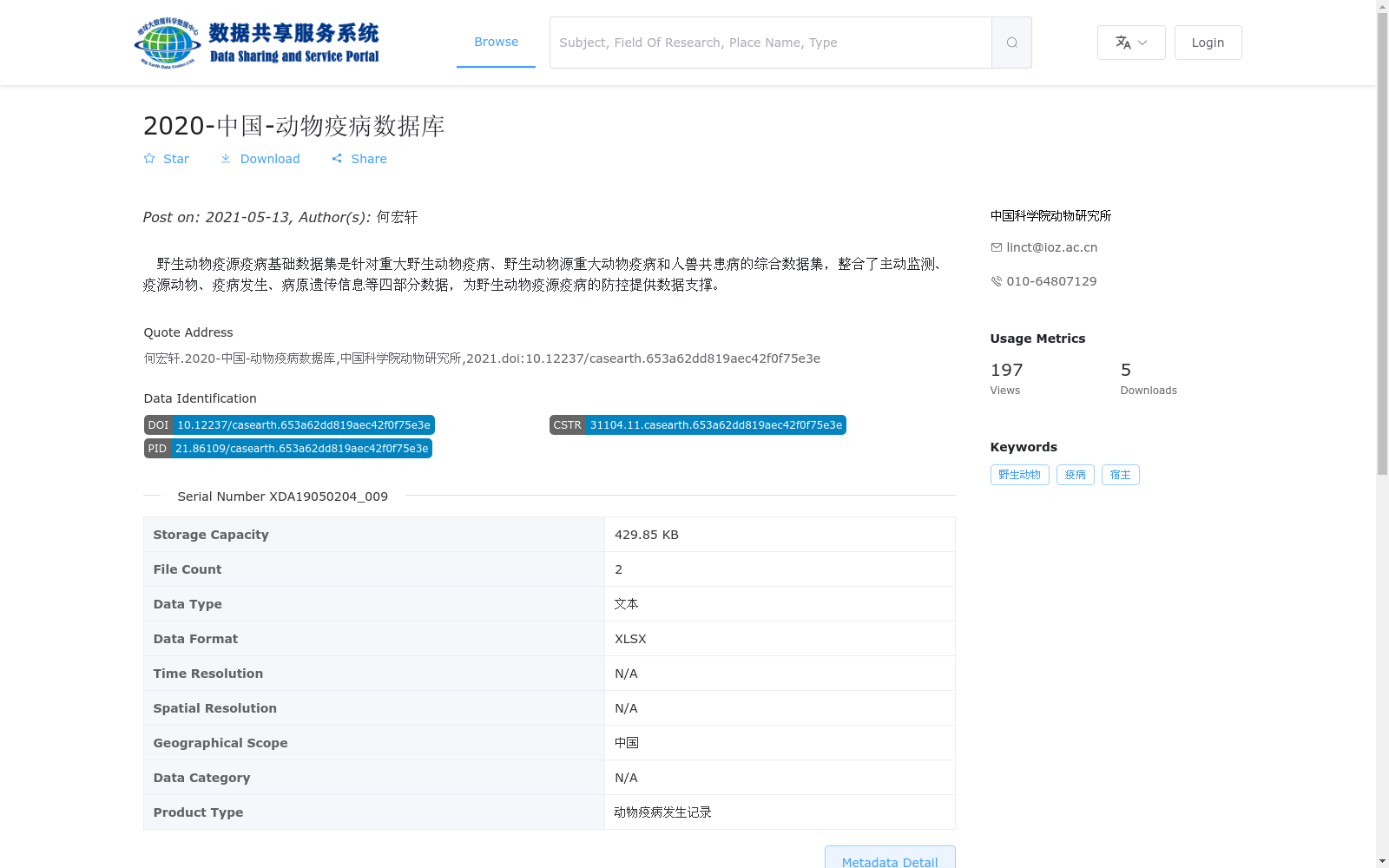This screenshot has width=1389, height=868.
Task: Click the Share link under the title
Action: (x=359, y=159)
